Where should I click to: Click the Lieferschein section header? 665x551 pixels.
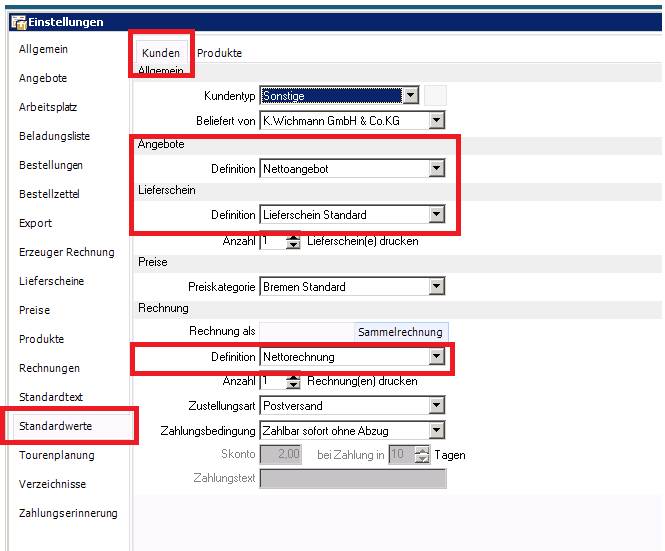pos(167,190)
